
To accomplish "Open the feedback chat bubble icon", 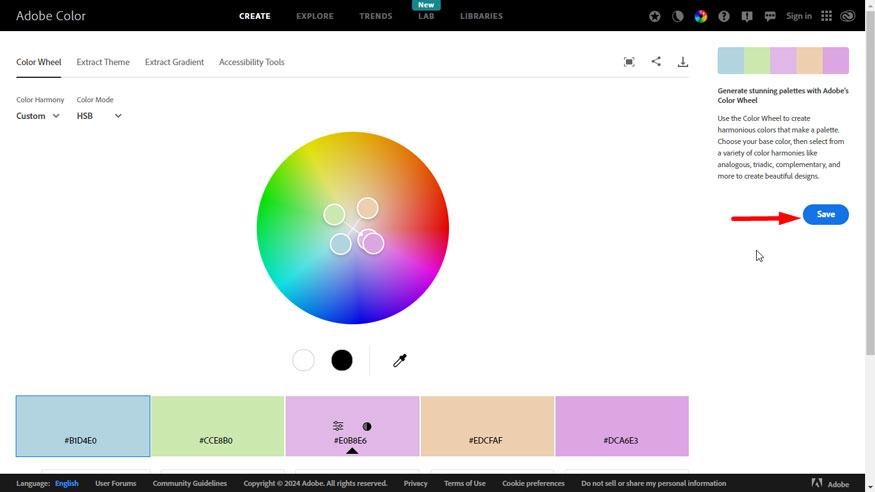I will click(770, 16).
